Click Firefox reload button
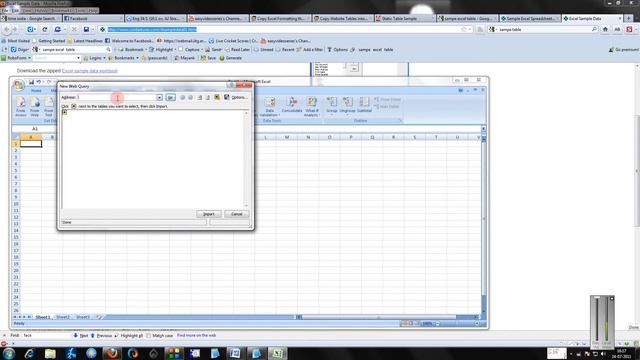This screenshot has height=360, width=640. (44, 29)
